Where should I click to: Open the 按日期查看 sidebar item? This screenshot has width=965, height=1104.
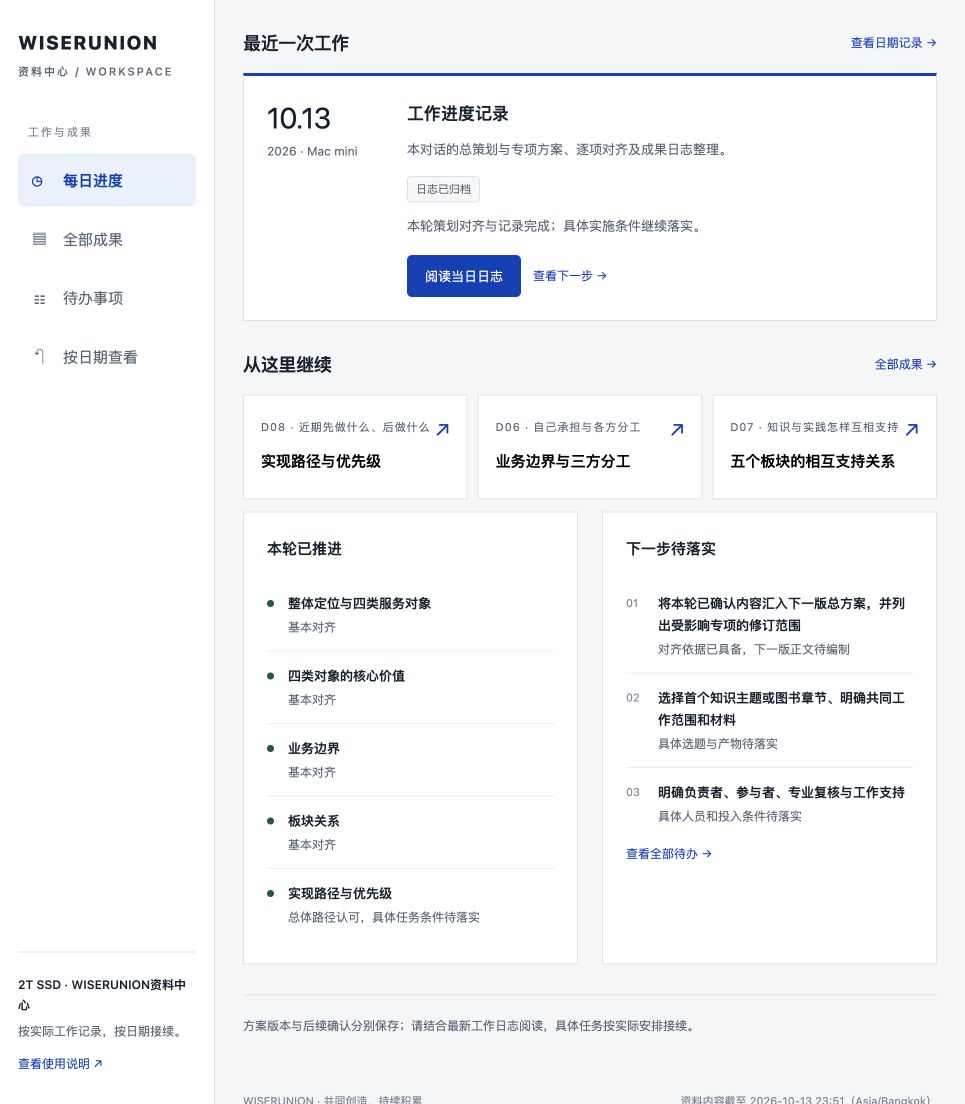(x=107, y=357)
